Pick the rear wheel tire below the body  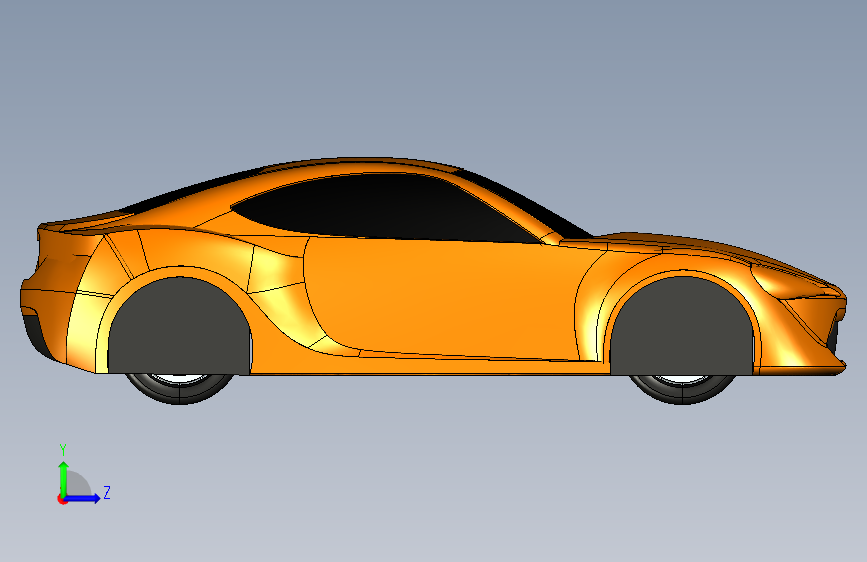(179, 389)
